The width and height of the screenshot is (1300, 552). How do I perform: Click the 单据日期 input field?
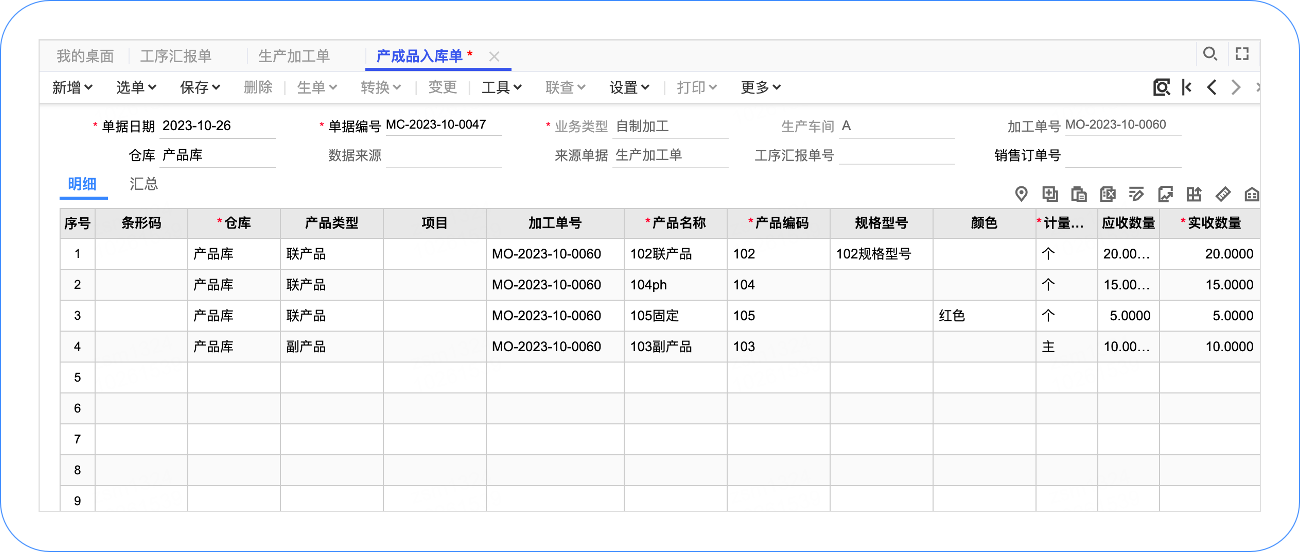coord(217,126)
